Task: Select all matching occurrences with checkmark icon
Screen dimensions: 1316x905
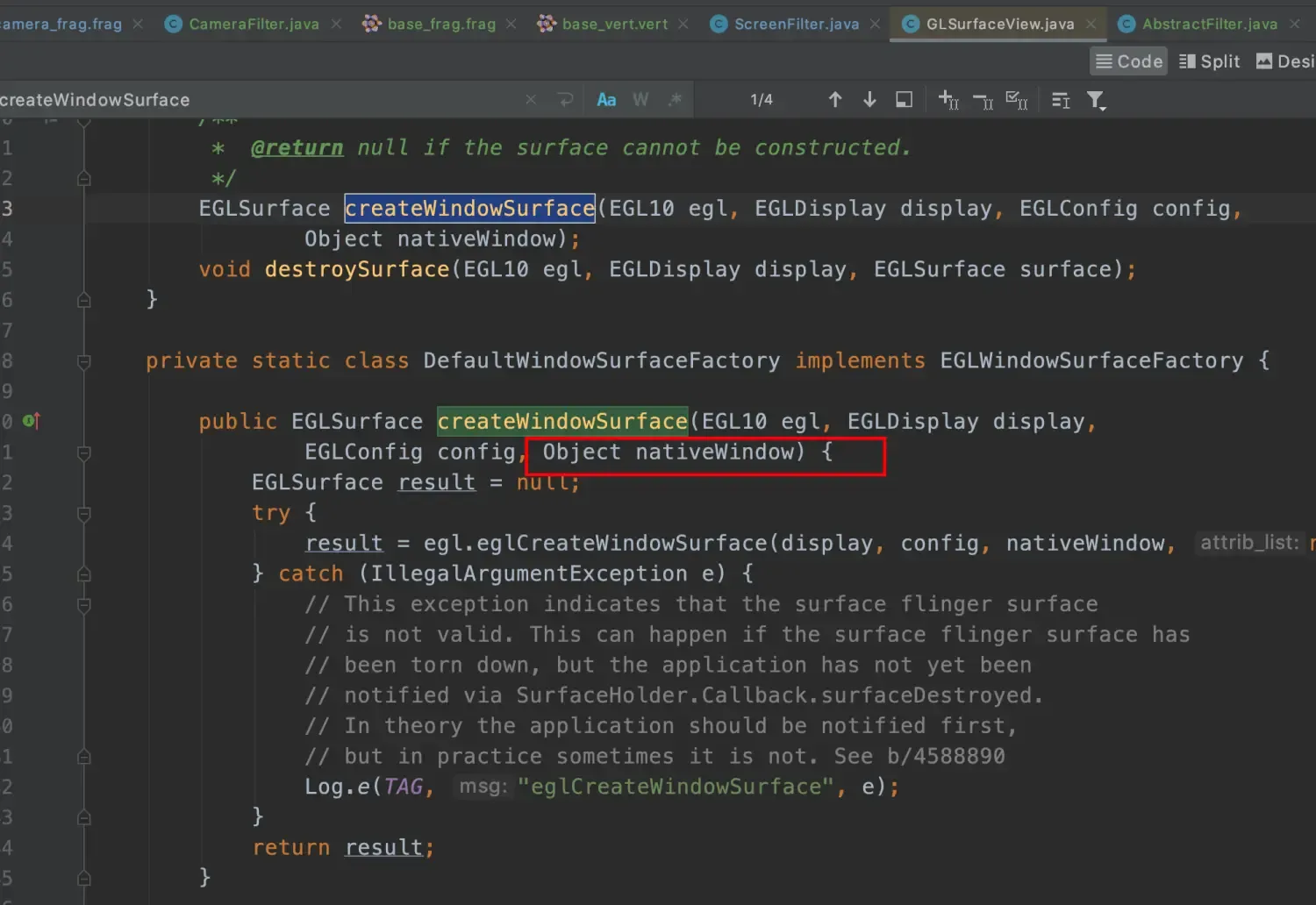Action: pos(1016,99)
